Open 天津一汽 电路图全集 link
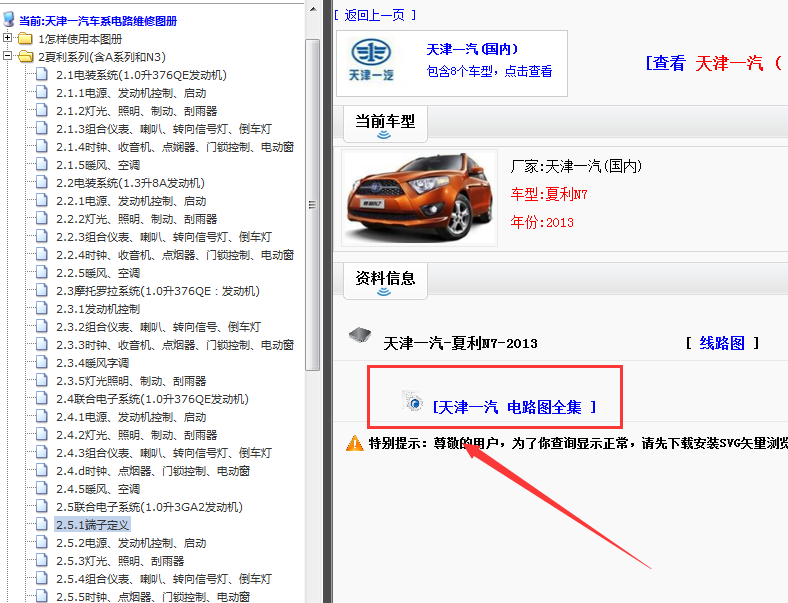 coord(514,407)
